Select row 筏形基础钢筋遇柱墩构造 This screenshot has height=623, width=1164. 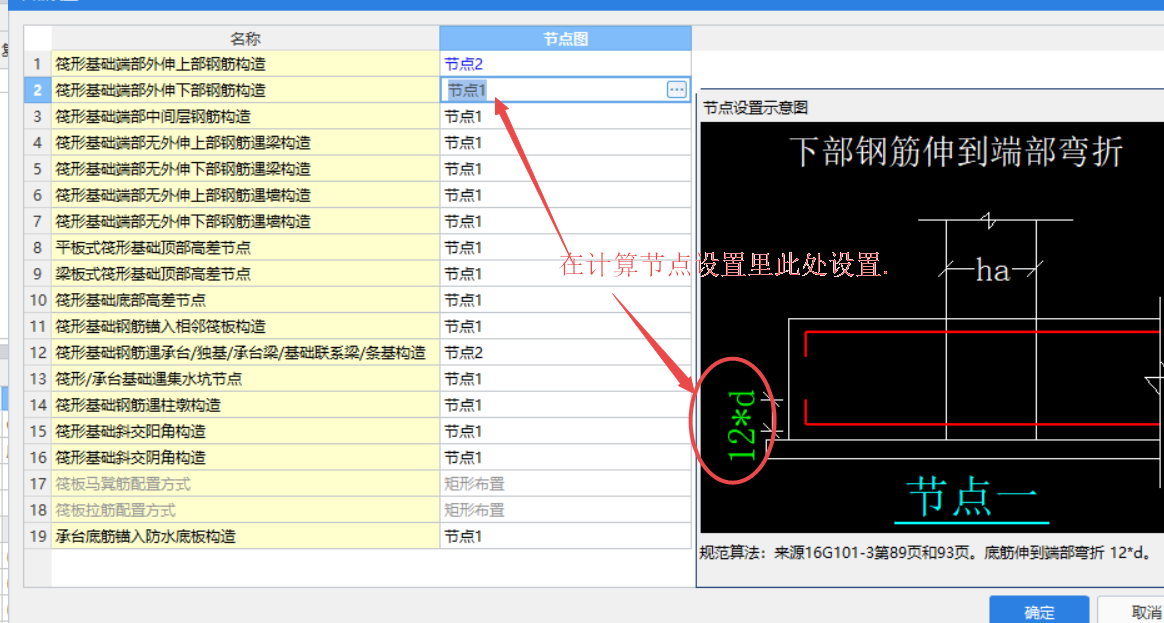click(x=246, y=405)
